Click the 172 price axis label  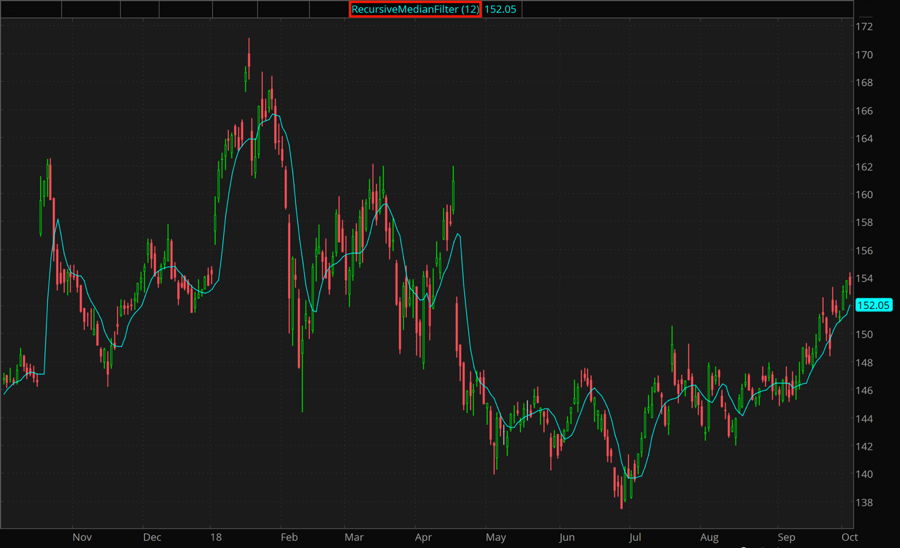pyautogui.click(x=866, y=26)
